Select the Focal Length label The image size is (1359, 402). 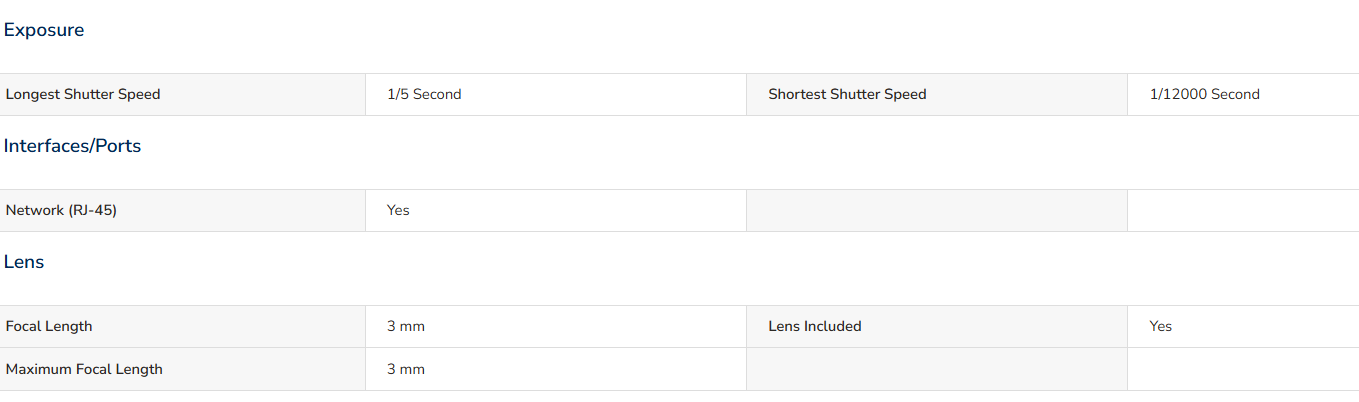click(49, 326)
